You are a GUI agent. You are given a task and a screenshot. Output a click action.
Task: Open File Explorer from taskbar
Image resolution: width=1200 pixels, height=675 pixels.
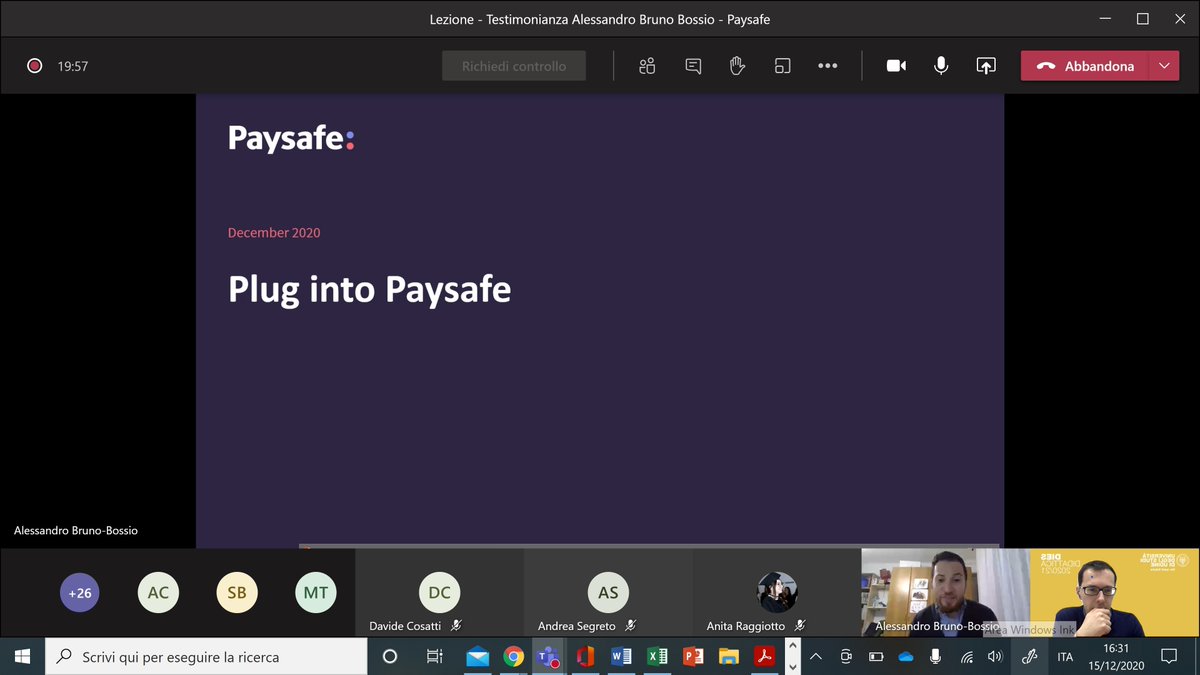coord(729,657)
